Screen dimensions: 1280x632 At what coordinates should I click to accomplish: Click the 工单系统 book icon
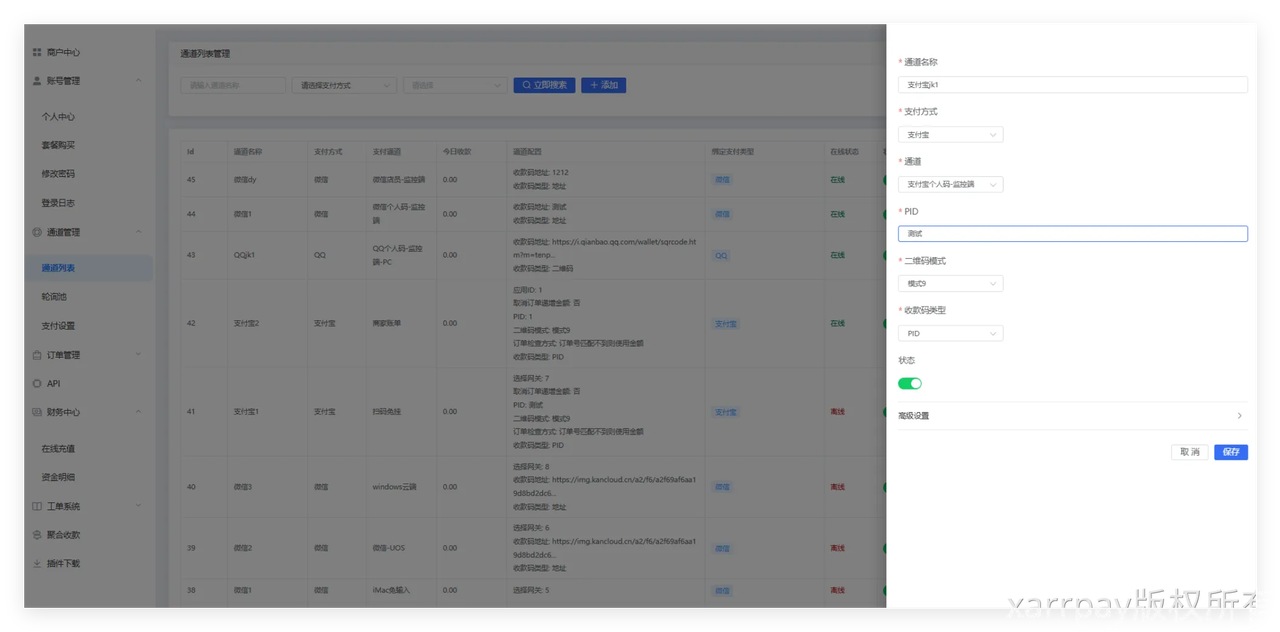point(37,506)
